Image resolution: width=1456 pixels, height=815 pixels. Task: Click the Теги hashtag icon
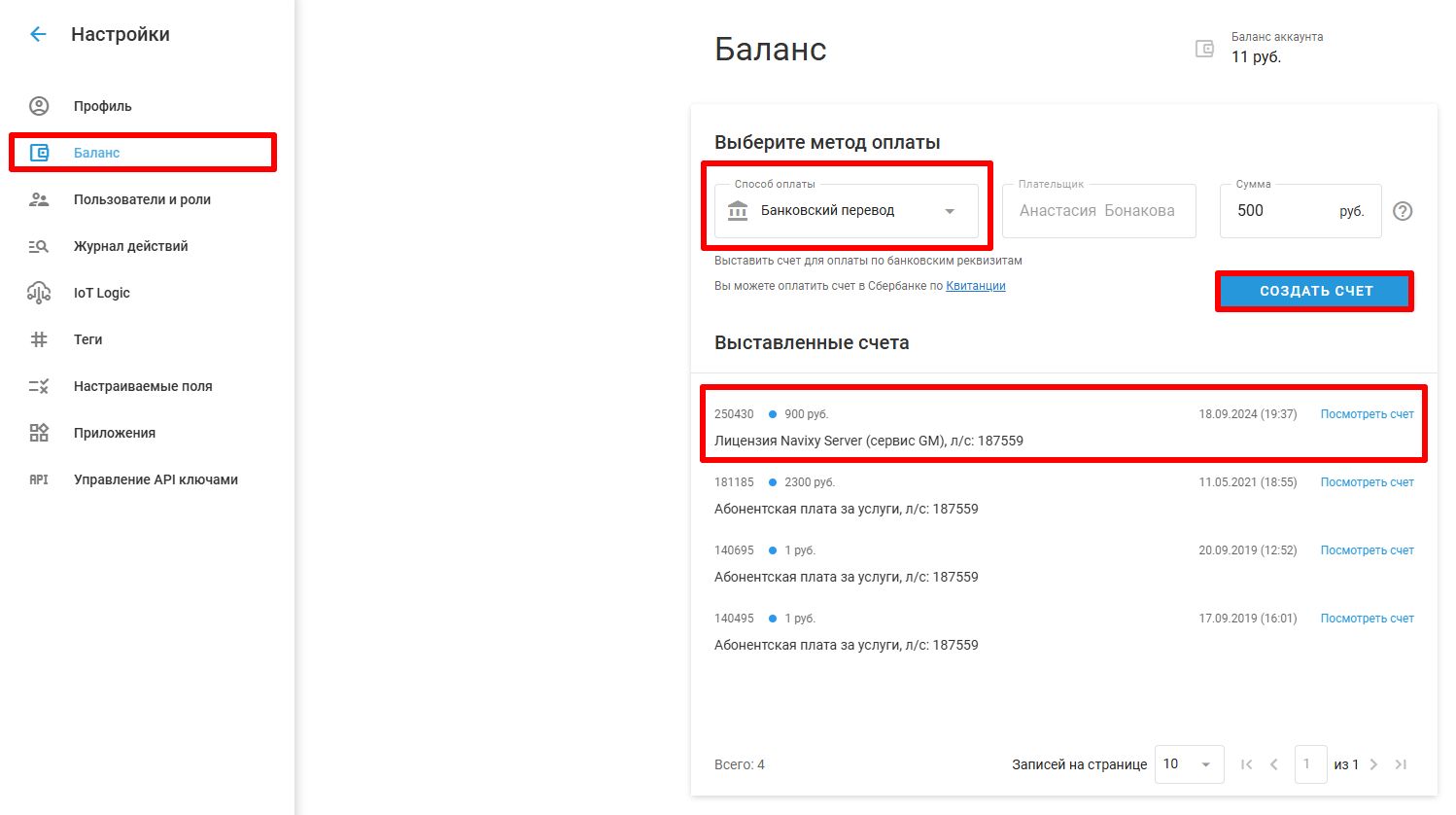[x=39, y=339]
